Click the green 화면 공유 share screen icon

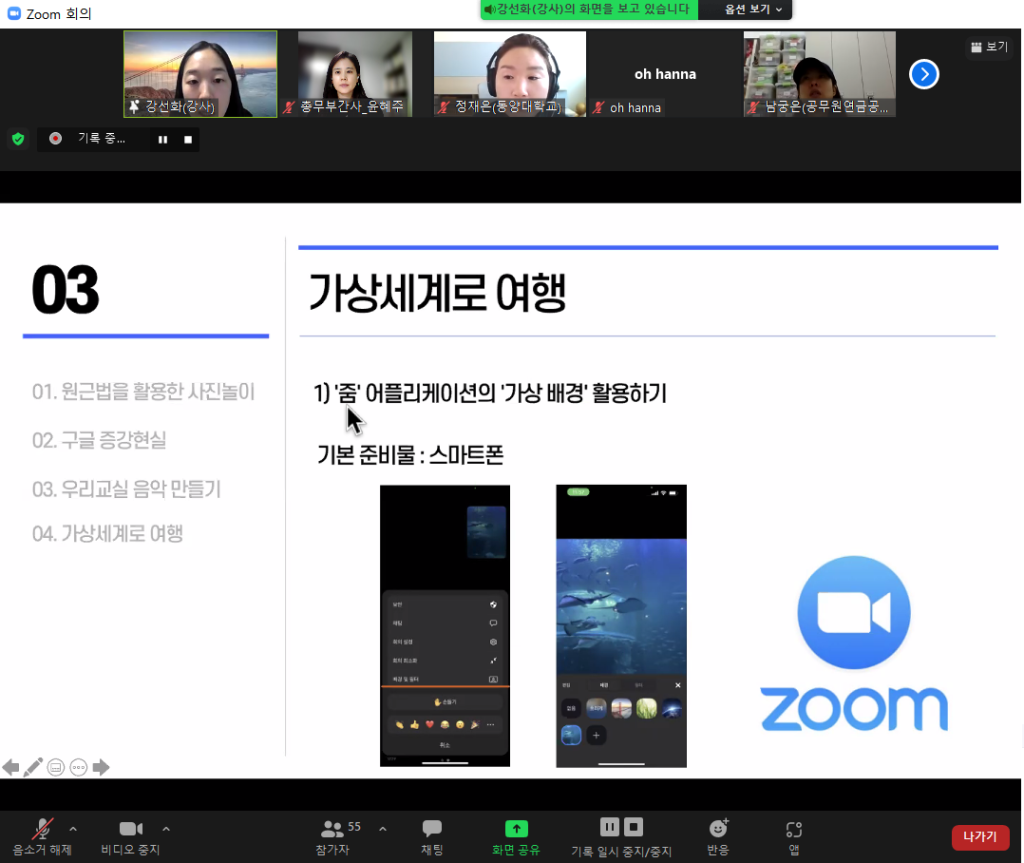[516, 828]
